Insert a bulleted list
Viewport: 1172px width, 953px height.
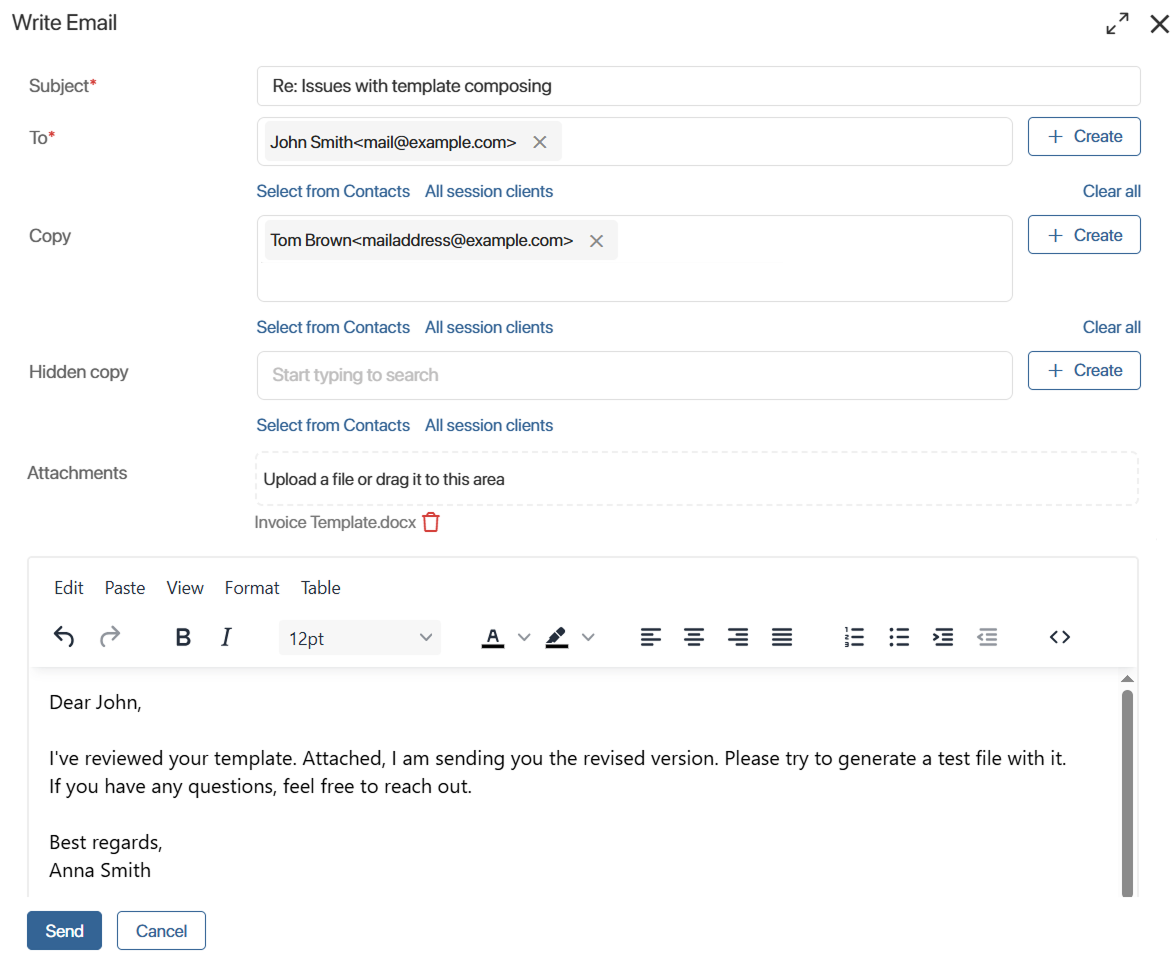point(898,637)
